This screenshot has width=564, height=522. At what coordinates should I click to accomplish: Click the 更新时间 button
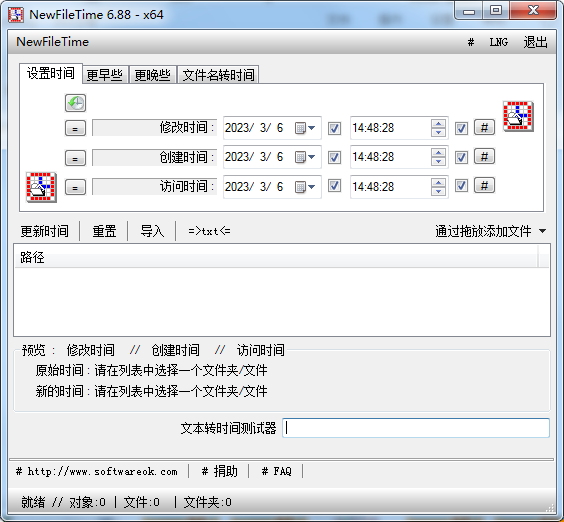(x=45, y=231)
